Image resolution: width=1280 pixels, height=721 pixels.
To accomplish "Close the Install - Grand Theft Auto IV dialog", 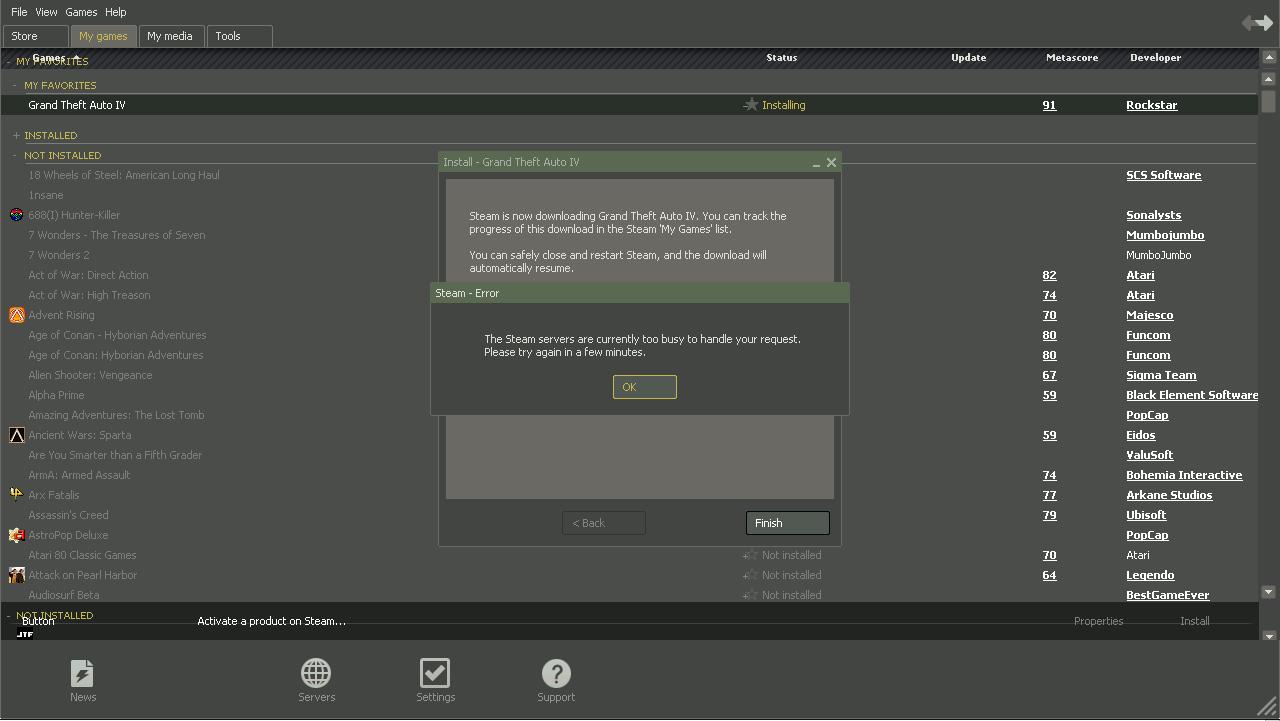I will click(831, 163).
